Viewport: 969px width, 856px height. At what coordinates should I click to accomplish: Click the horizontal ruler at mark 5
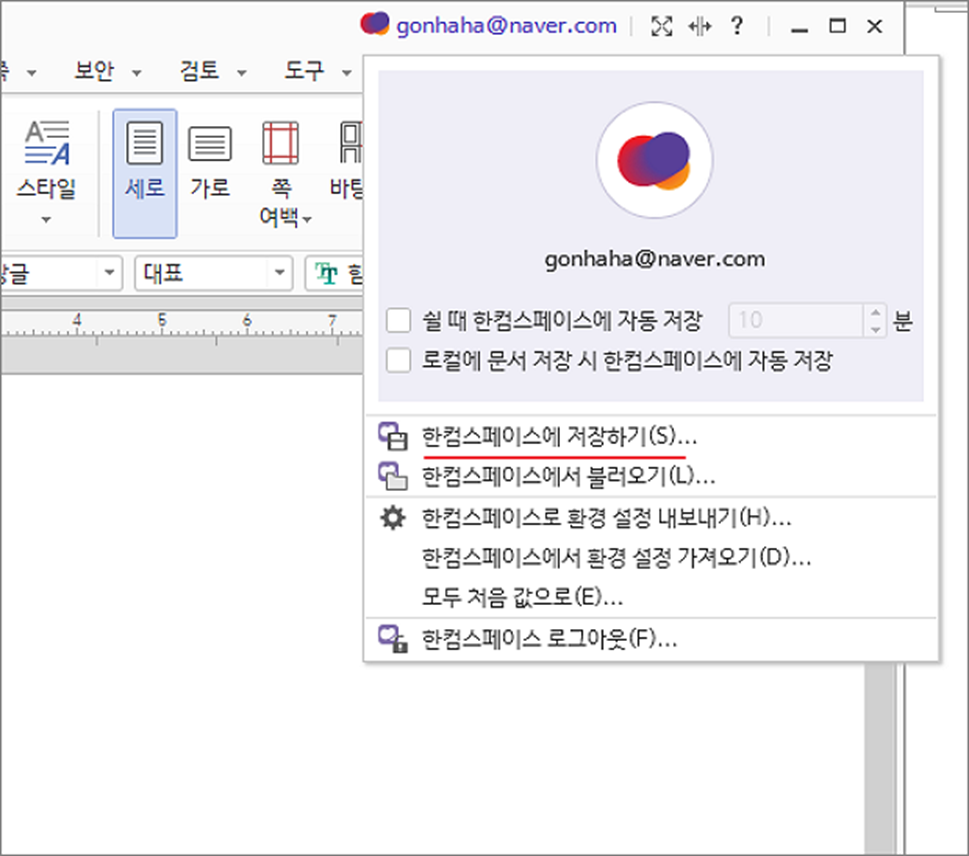162,320
